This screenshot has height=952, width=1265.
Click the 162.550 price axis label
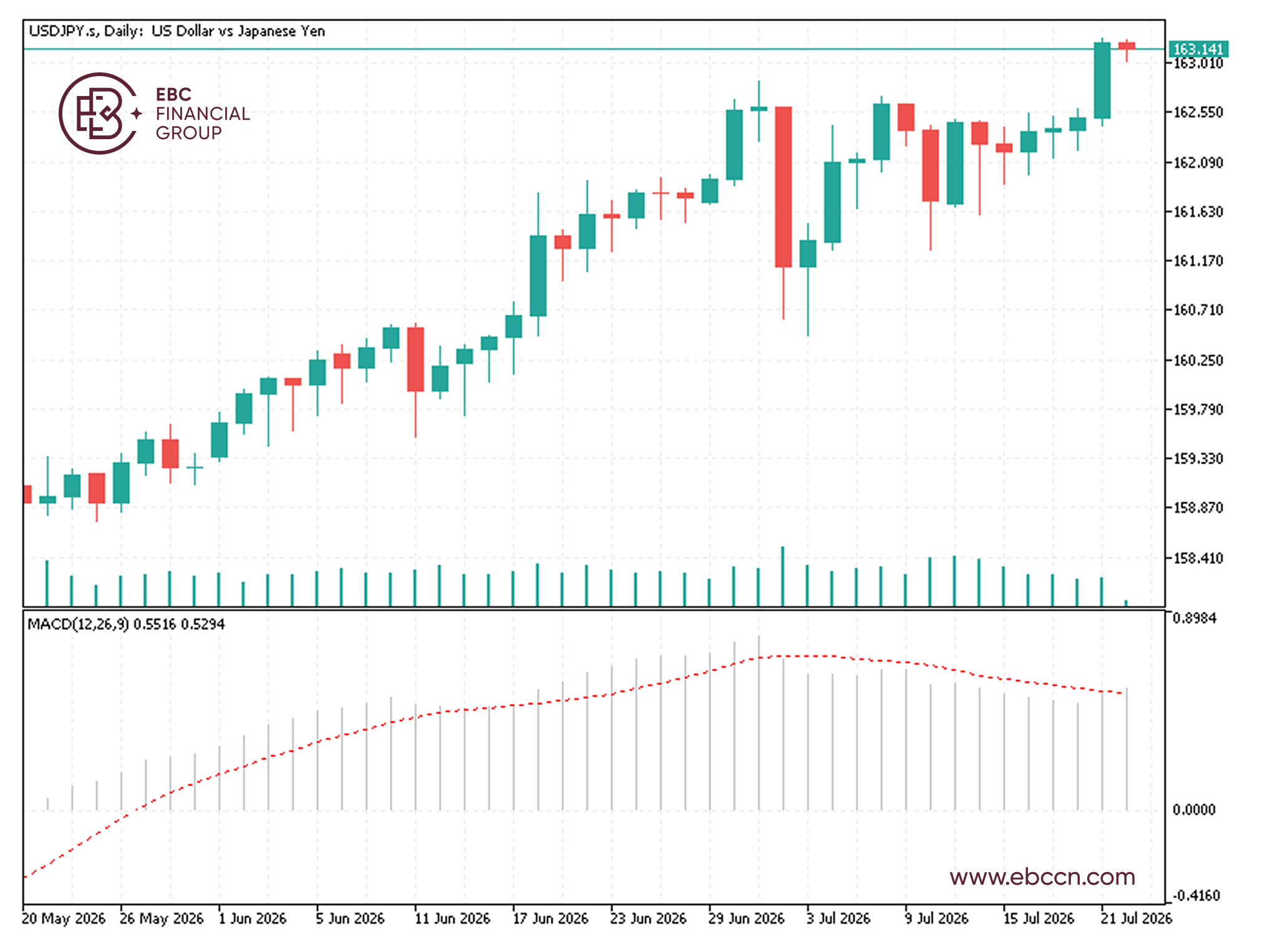pyautogui.click(x=1198, y=112)
